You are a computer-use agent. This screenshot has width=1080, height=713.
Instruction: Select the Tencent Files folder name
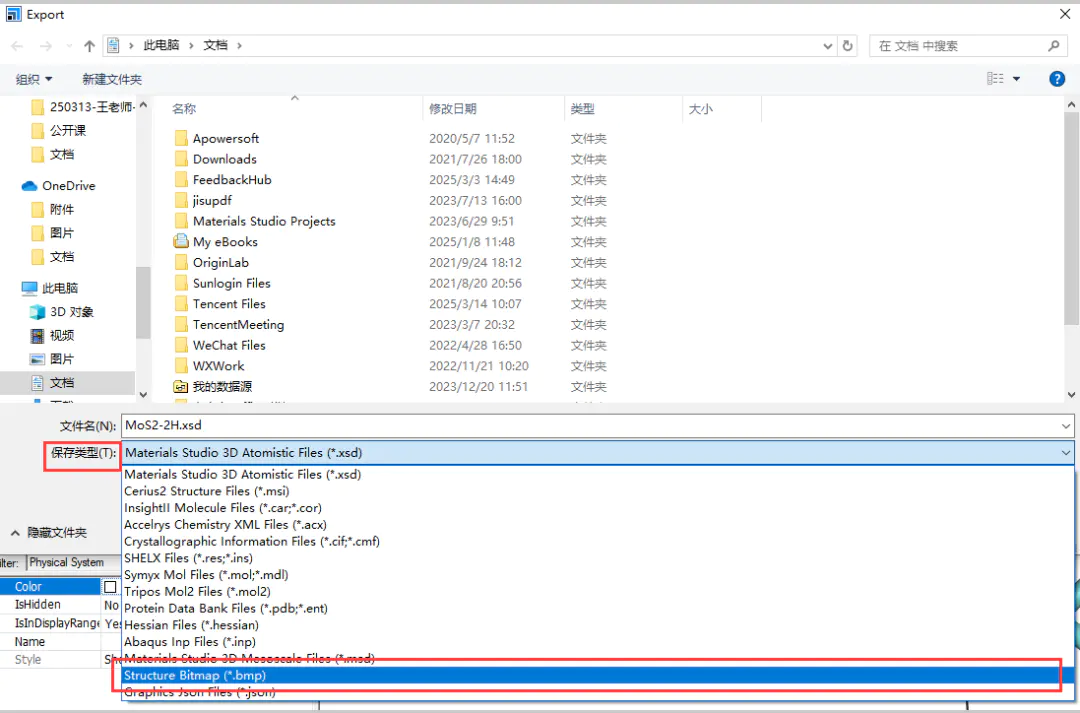pos(229,304)
